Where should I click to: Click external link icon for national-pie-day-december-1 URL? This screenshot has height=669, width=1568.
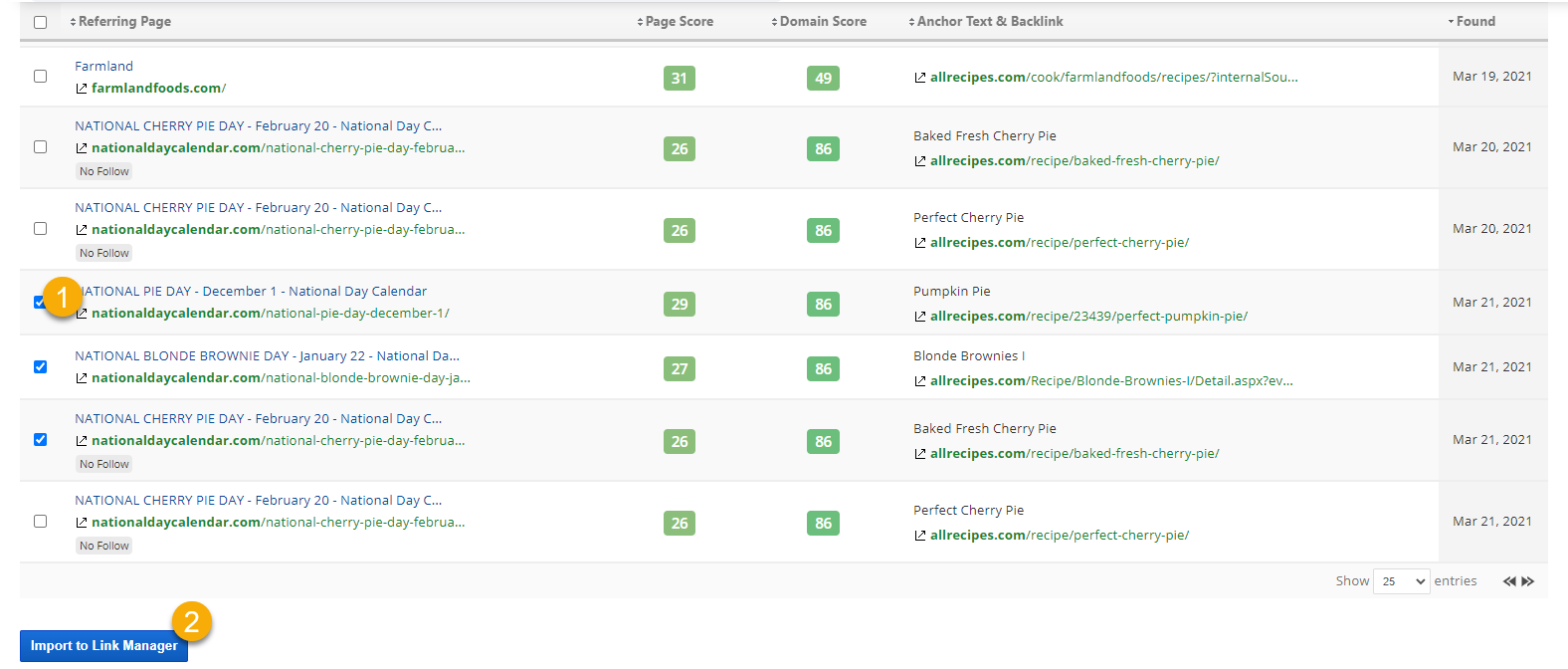click(x=82, y=314)
